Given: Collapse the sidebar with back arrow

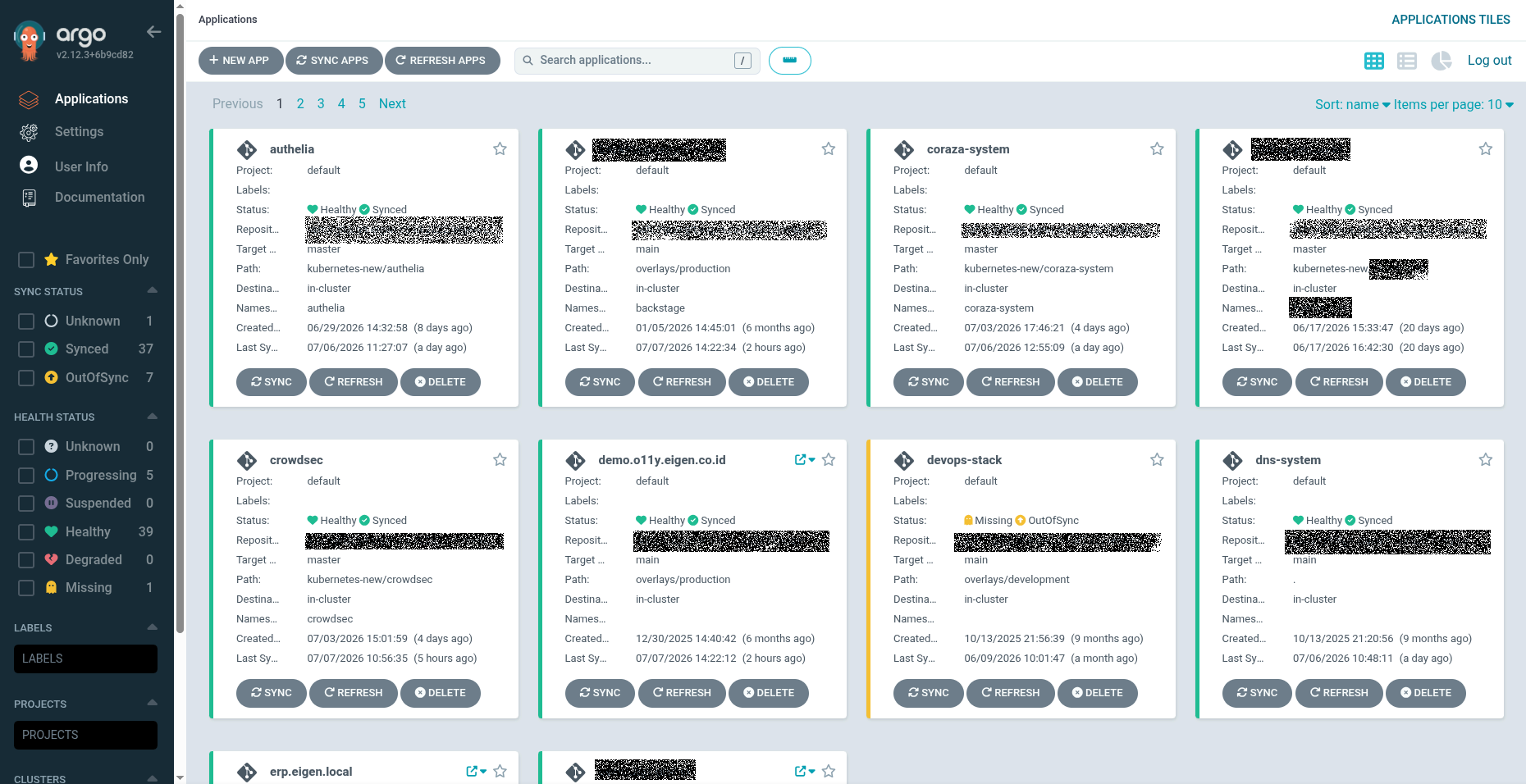Looking at the screenshot, I should click(x=153, y=32).
